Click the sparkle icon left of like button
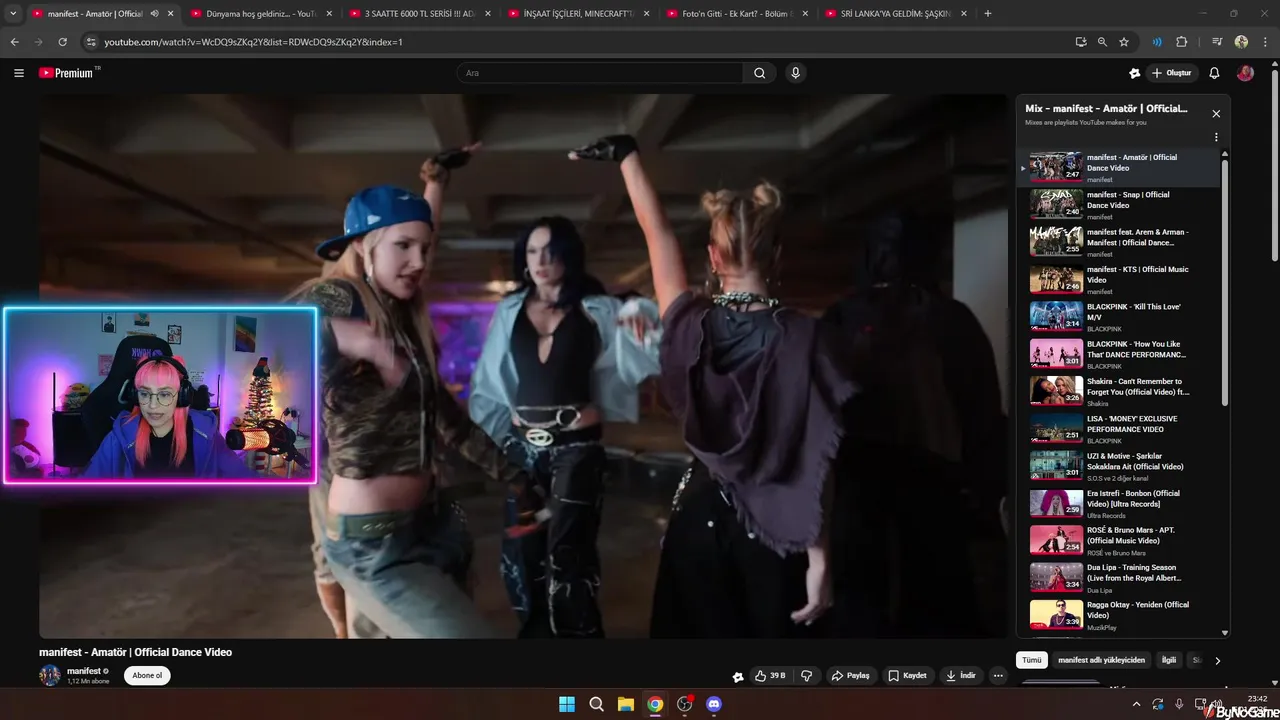 738,677
